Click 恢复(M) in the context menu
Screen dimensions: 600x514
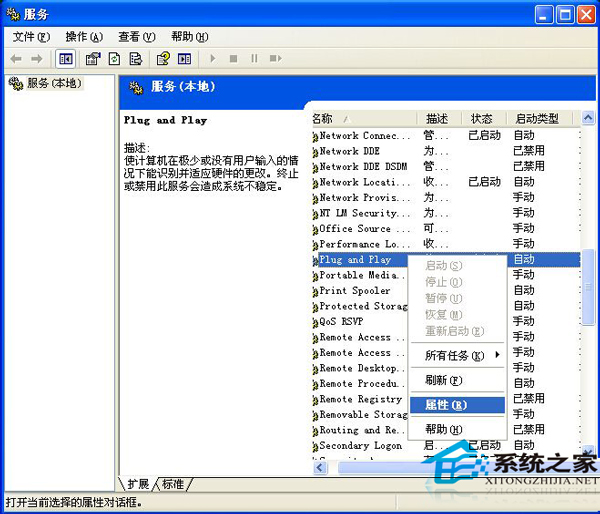pos(457,315)
